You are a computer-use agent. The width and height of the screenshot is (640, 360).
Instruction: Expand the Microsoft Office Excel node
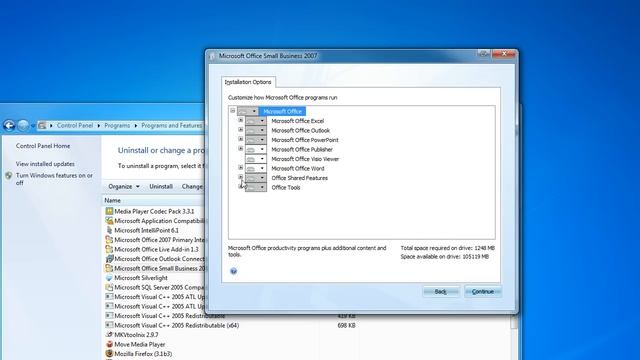pyautogui.click(x=240, y=120)
